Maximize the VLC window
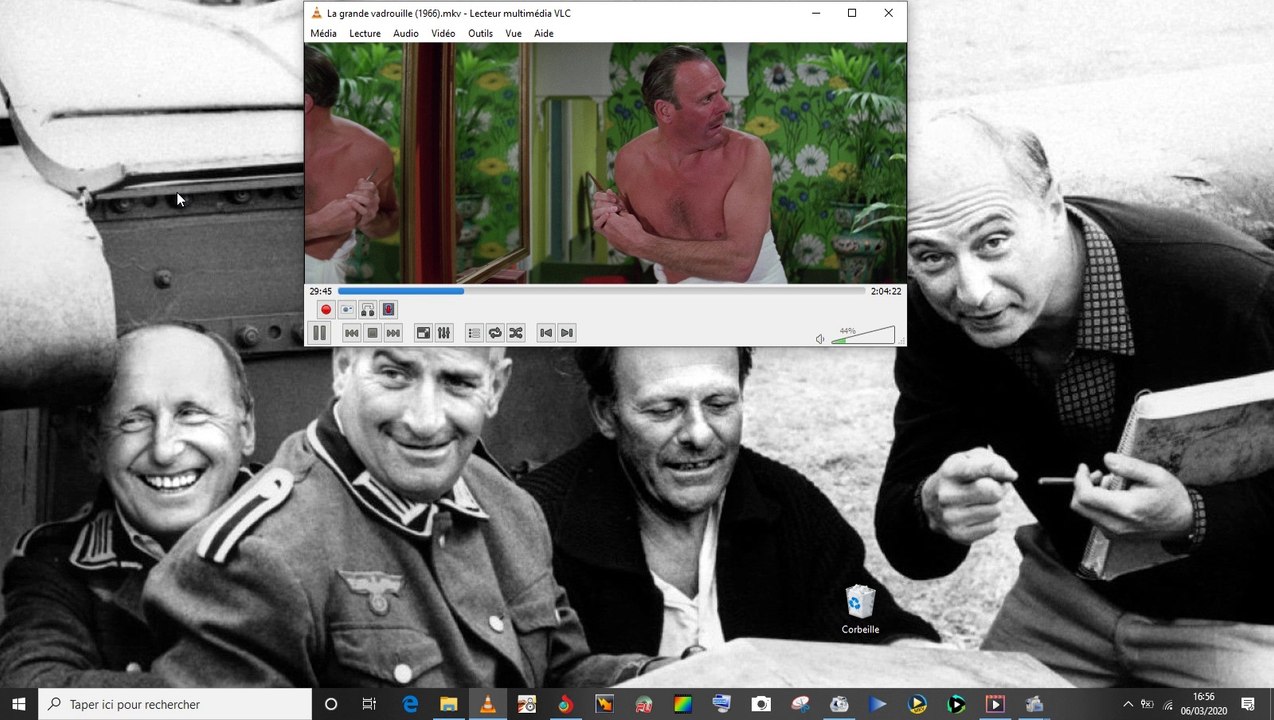Viewport: 1274px width, 720px height. coord(852,13)
